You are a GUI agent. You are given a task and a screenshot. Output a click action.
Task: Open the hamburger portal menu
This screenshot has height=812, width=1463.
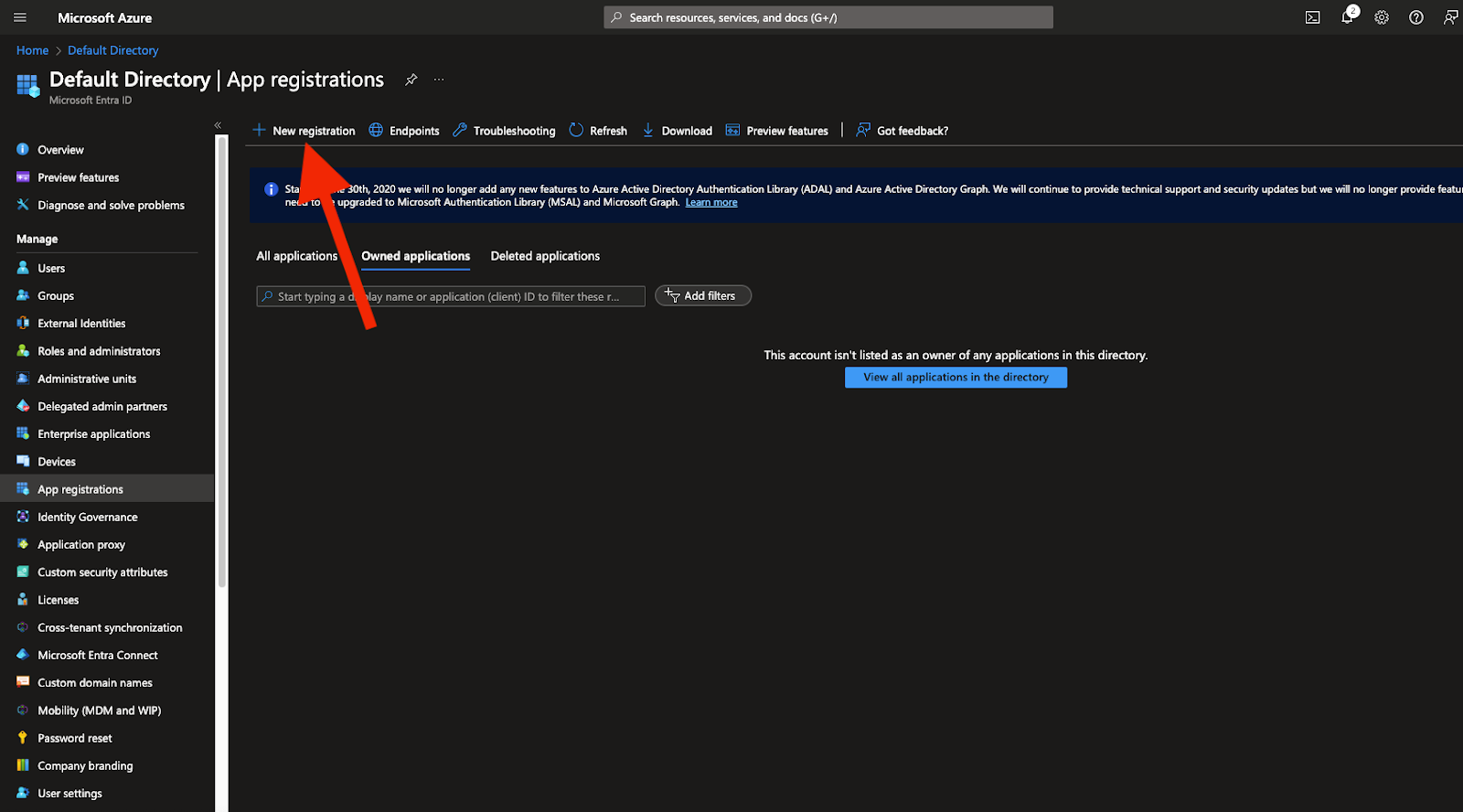[x=20, y=17]
